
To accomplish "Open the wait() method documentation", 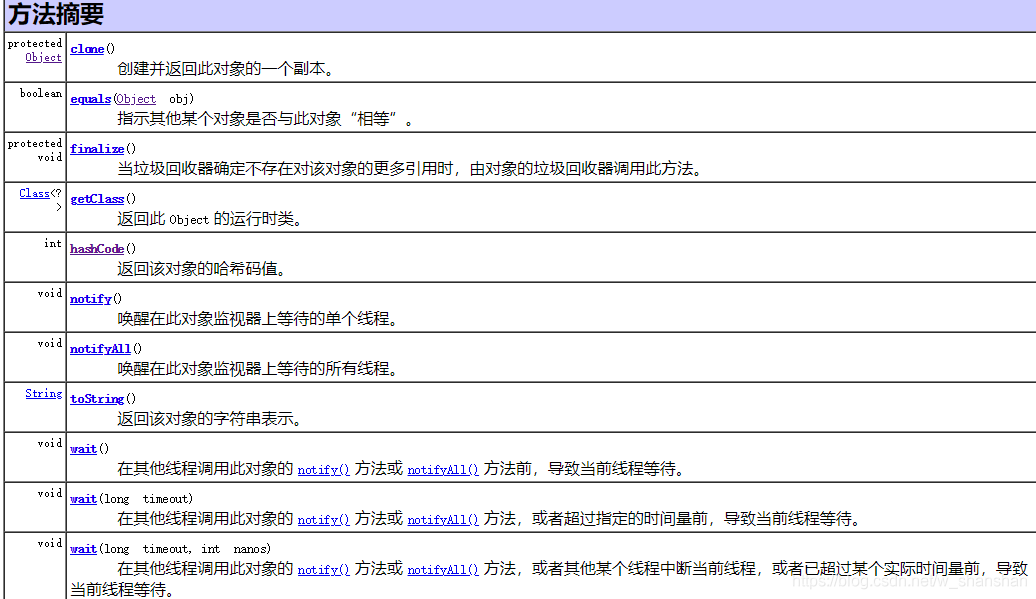I will (83, 448).
